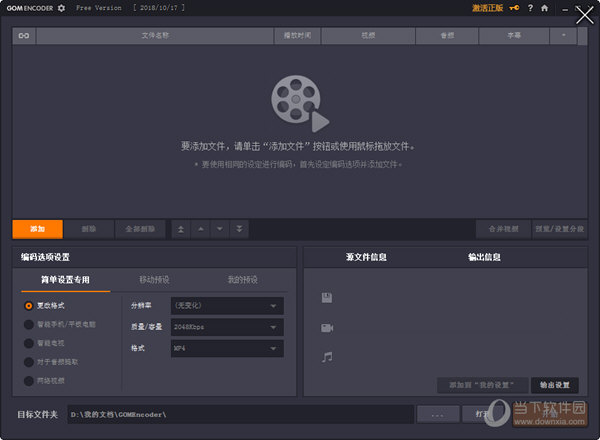Switch to the 移动预设 tab
Image resolution: width=600 pixels, height=440 pixels.
pos(154,280)
